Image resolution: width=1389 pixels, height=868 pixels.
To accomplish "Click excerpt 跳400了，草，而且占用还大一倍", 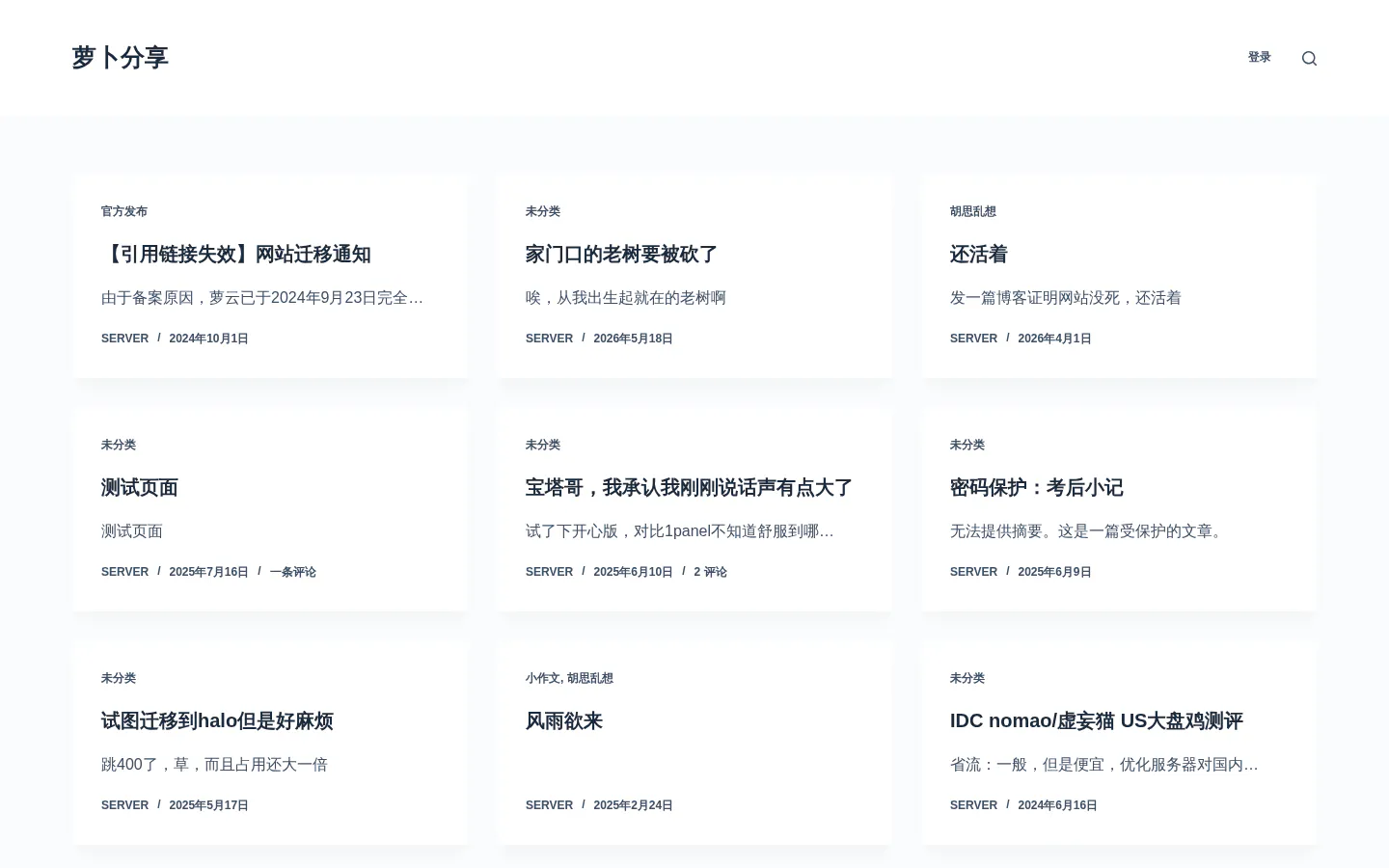I will tap(215, 765).
